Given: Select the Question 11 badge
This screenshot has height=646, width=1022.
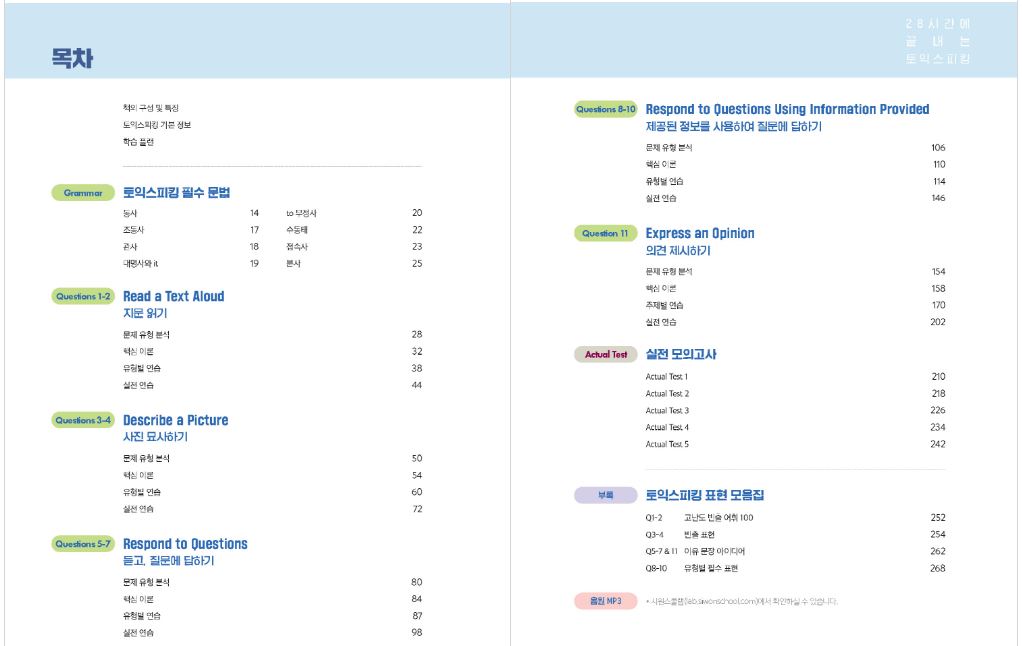Looking at the screenshot, I should tap(606, 234).
